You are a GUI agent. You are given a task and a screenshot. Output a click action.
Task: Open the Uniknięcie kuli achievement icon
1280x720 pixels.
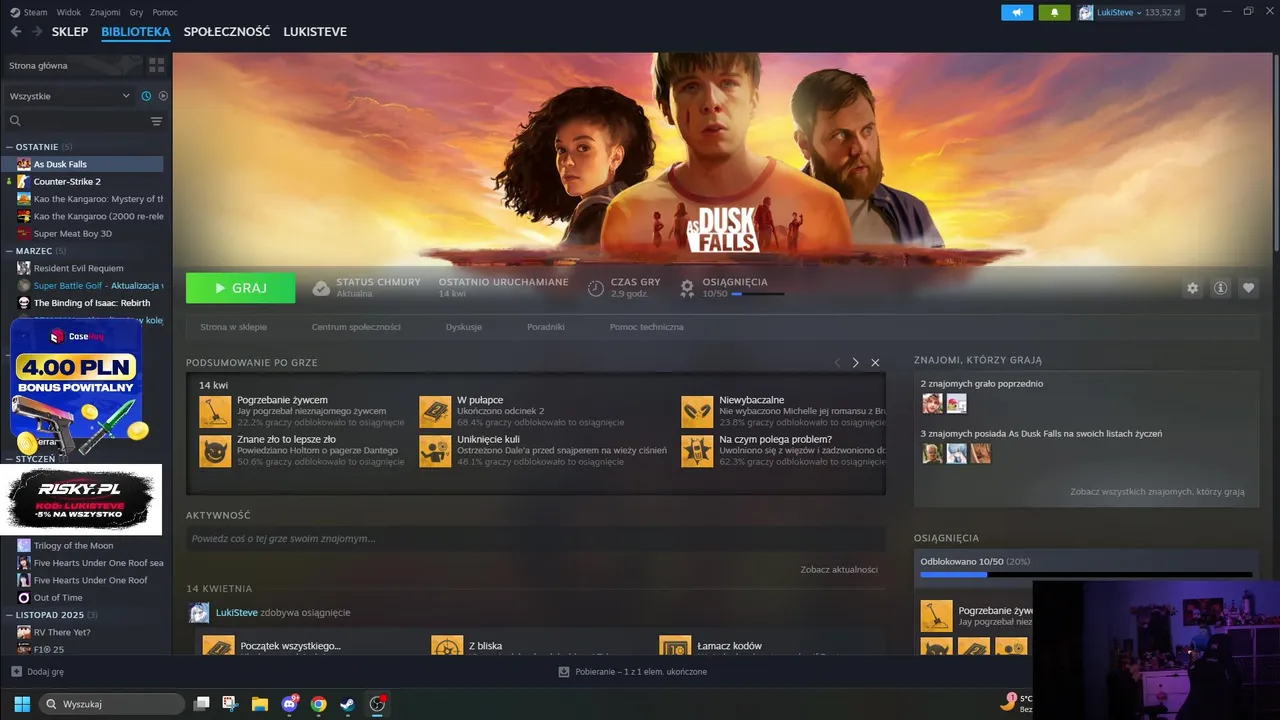435,451
